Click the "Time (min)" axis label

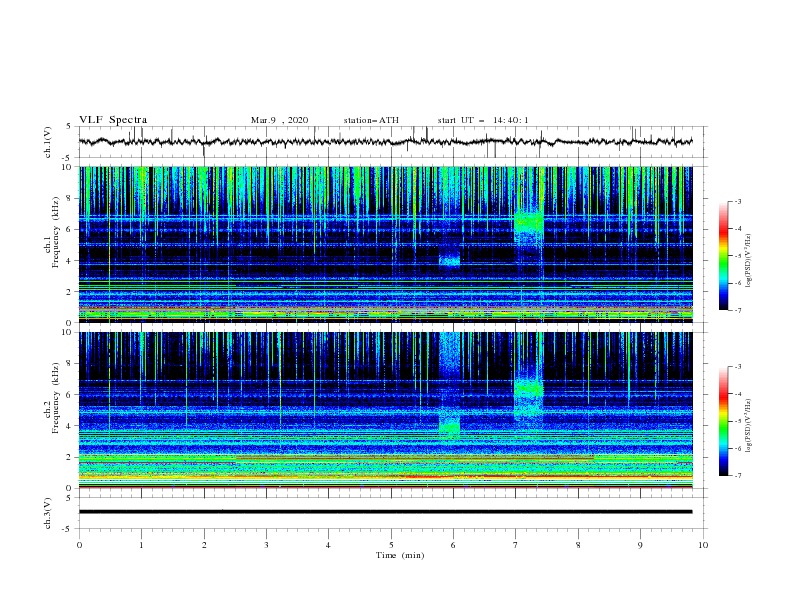(400, 555)
